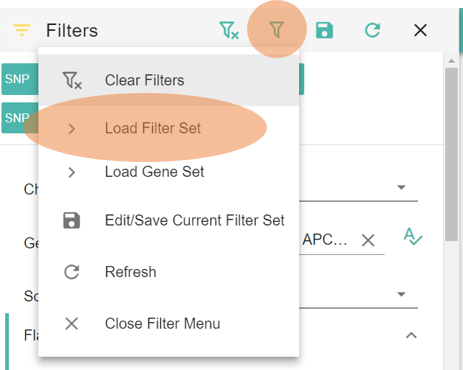Choose Close Filter Menu entry

tap(169, 324)
